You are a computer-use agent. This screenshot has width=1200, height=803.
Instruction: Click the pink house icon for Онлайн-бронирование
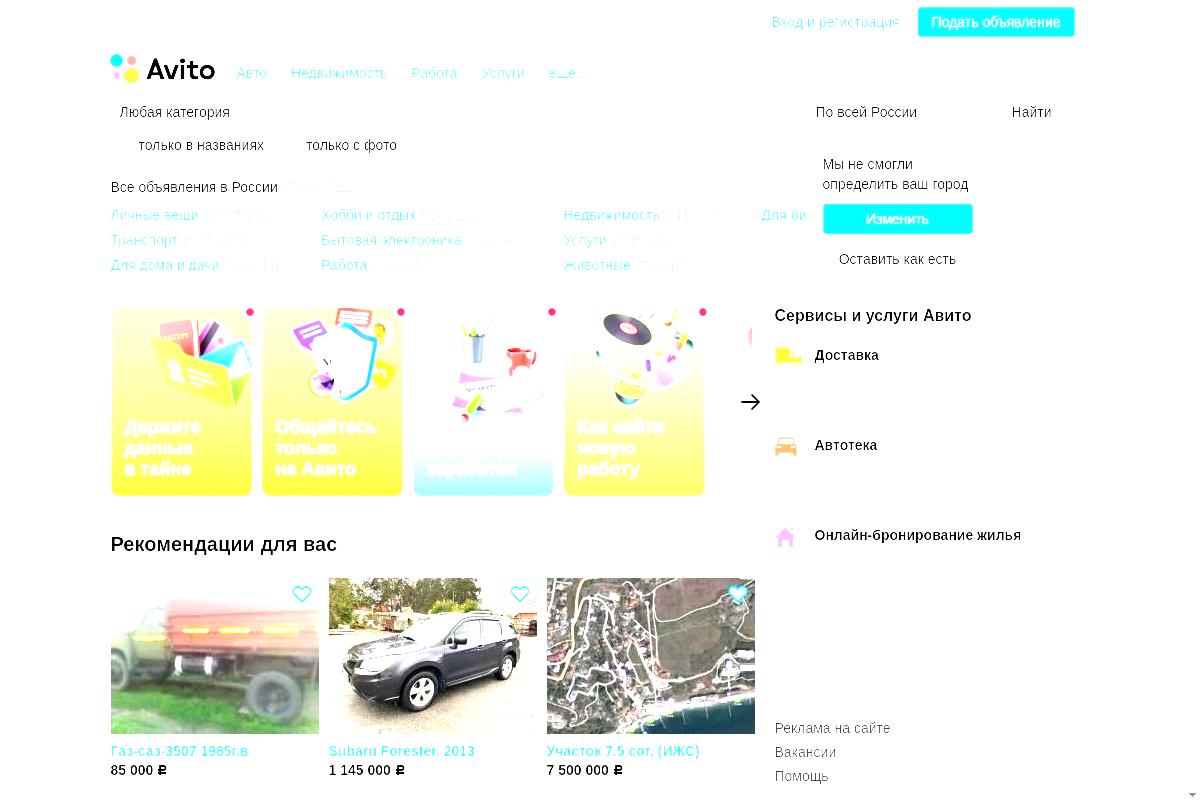[x=786, y=537]
